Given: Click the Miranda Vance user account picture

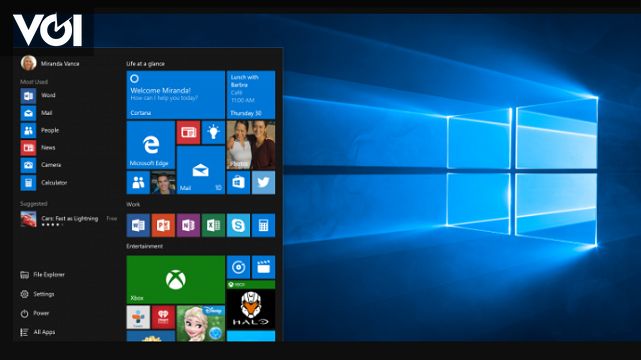Looking at the screenshot, I should point(29,63).
